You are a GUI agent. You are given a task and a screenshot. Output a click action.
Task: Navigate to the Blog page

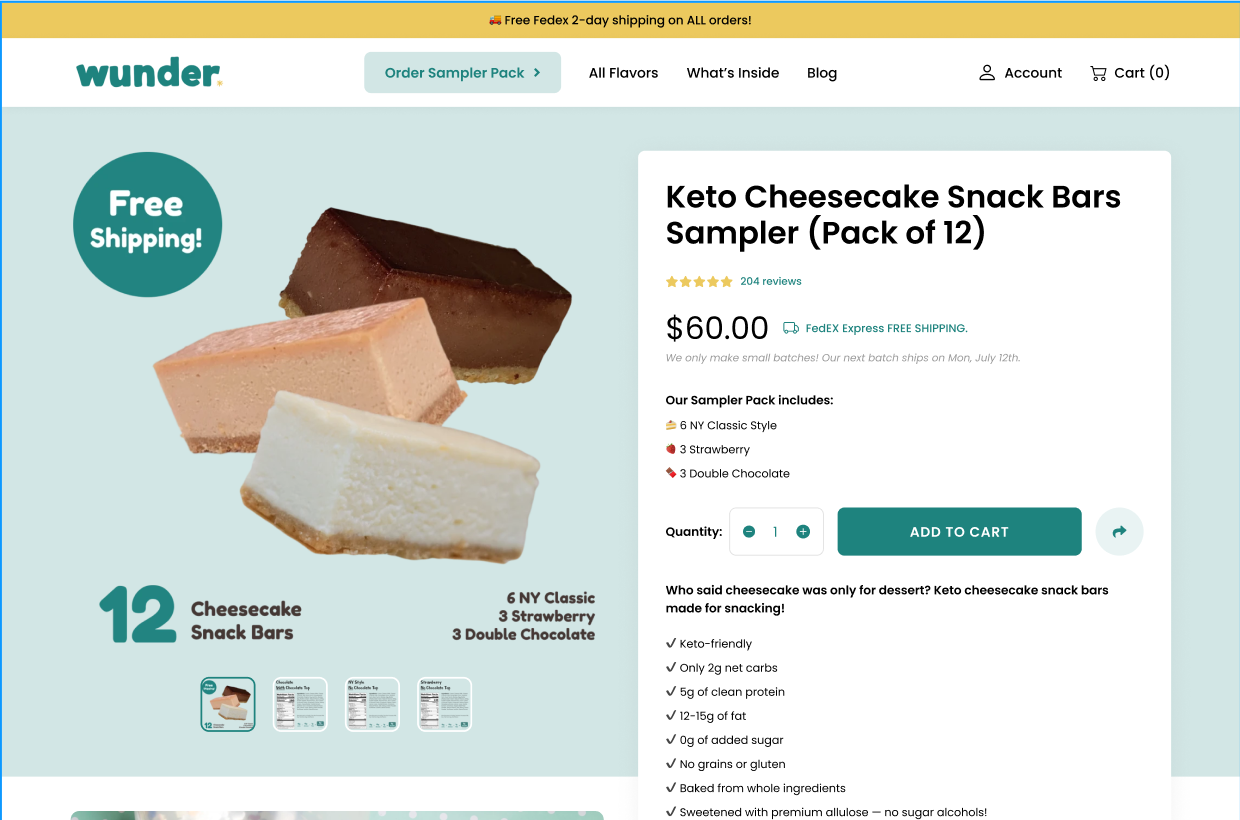(x=822, y=73)
